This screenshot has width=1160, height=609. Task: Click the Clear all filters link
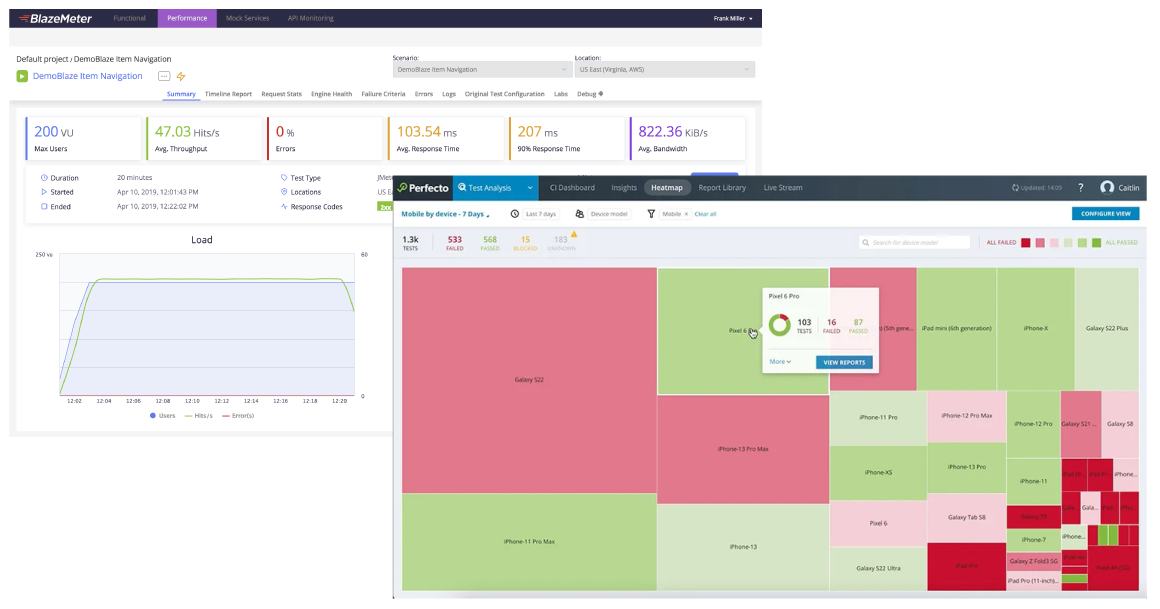(x=705, y=214)
